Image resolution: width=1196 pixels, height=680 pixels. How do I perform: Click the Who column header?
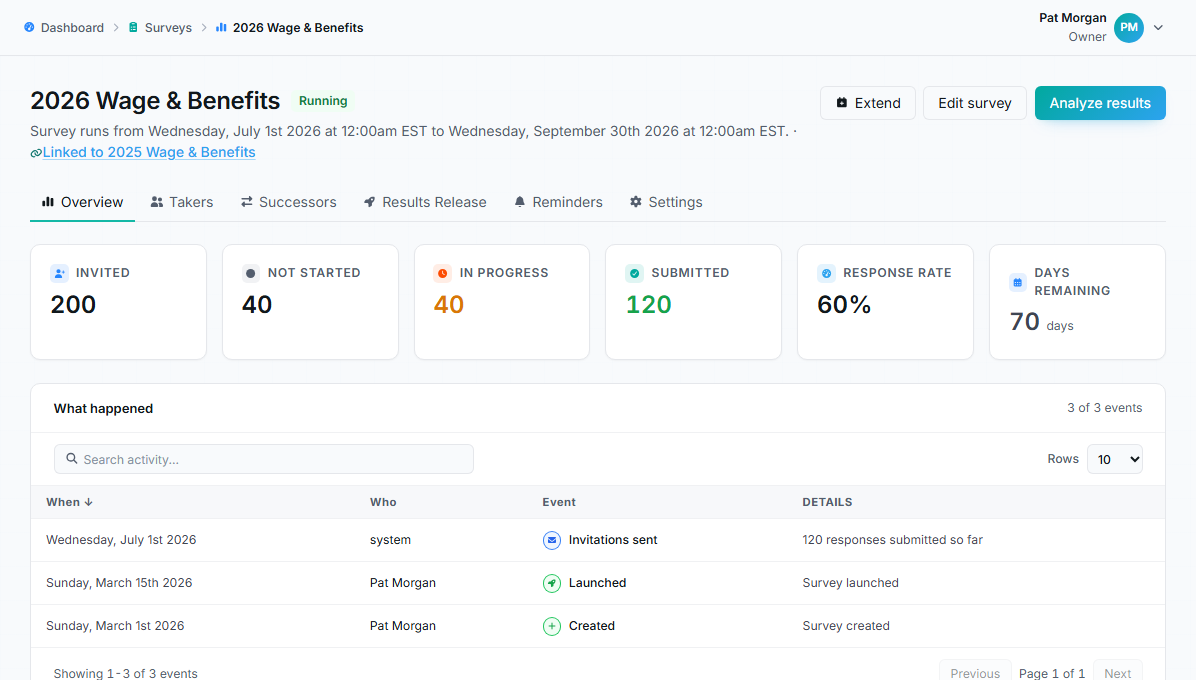(x=383, y=502)
